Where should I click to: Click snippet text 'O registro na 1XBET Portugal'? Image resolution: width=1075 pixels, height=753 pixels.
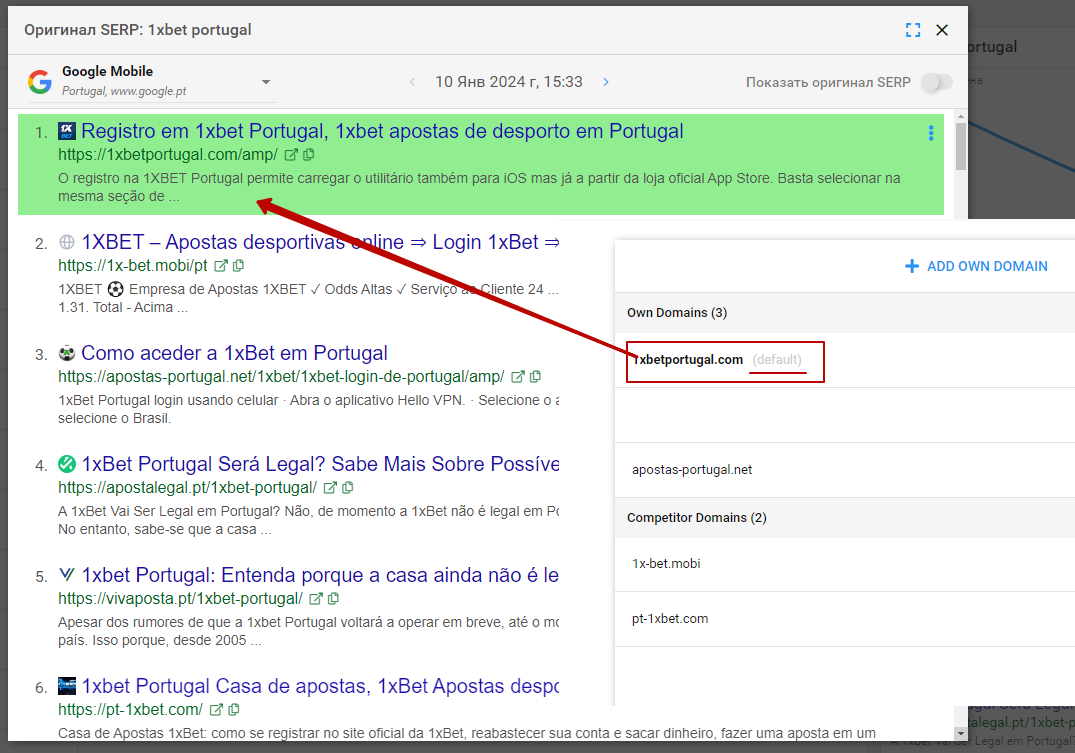479,187
